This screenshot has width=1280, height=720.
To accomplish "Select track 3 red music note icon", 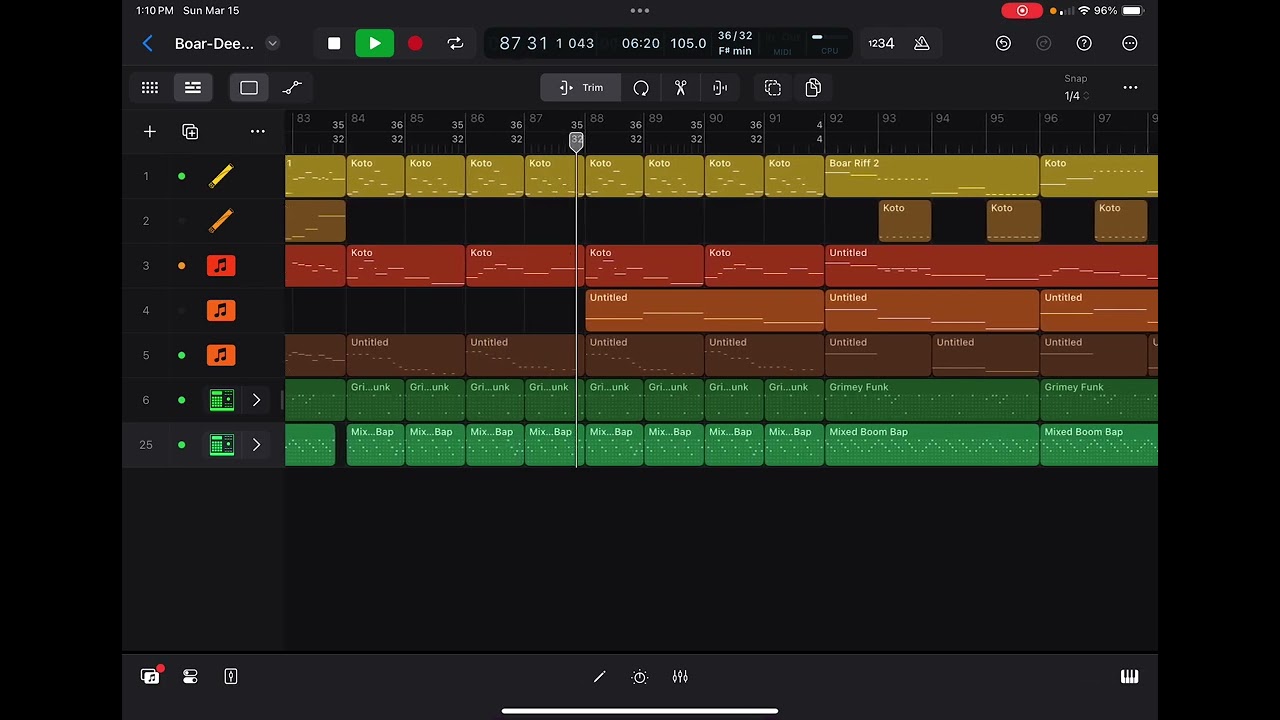I will tap(221, 266).
